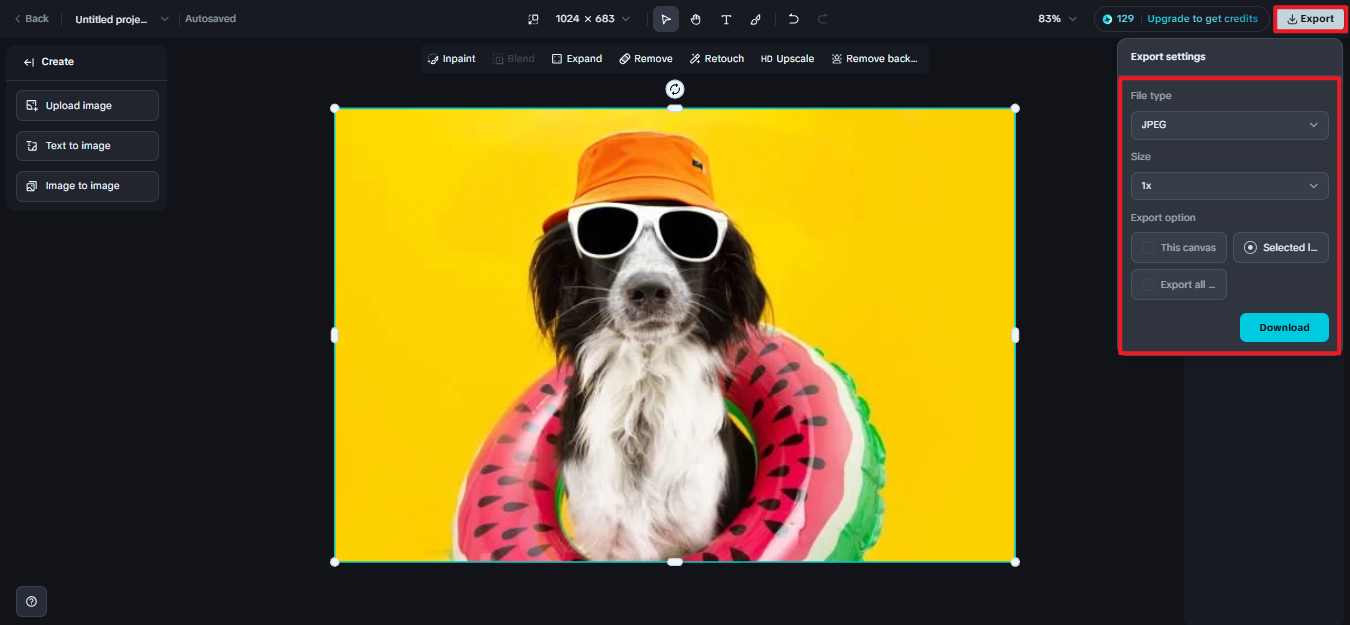1350x625 pixels.
Task: Redo the last action
Action: point(823,19)
